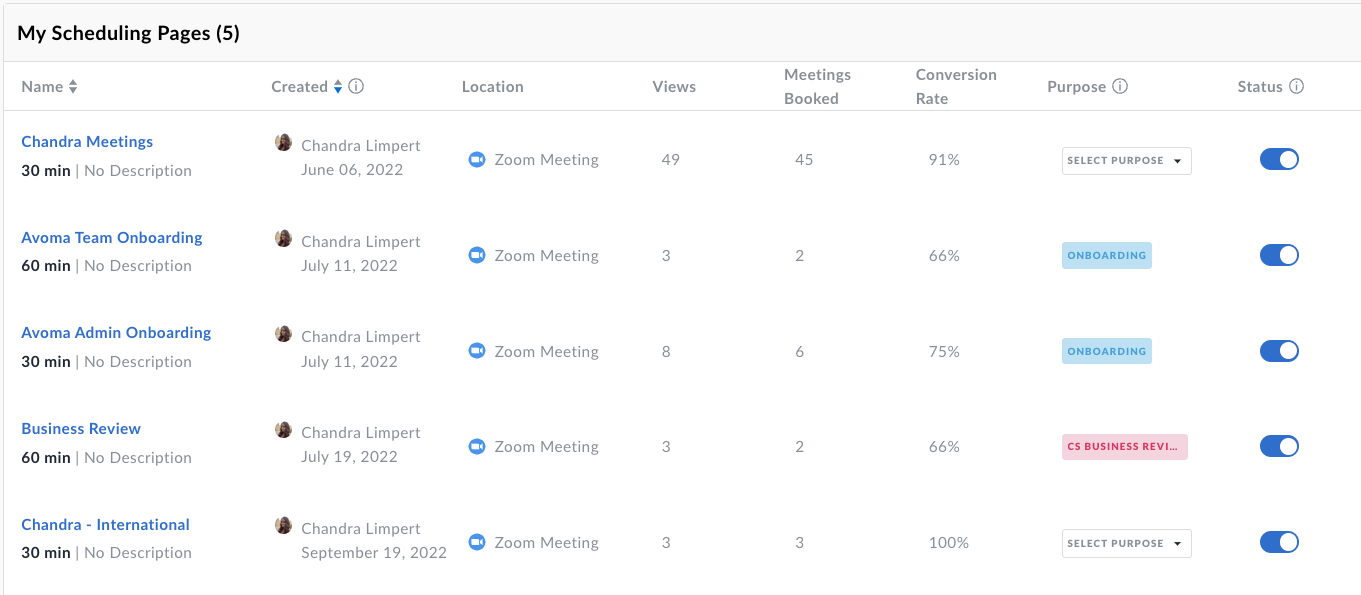Open the Select Purpose dropdown on Chandra - International
This screenshot has height=595, width=1361.
[x=1126, y=543]
